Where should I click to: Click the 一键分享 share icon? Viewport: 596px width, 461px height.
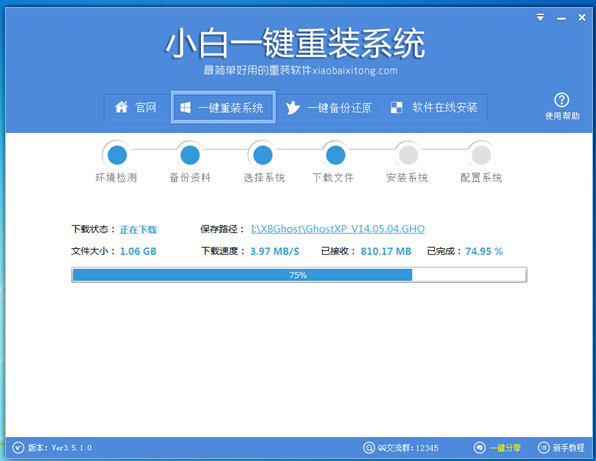[479, 448]
